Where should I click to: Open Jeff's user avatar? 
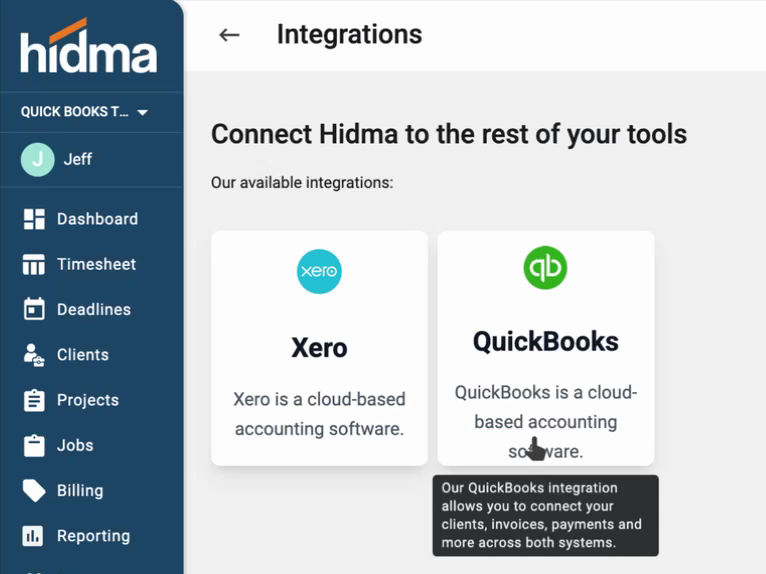(38, 159)
